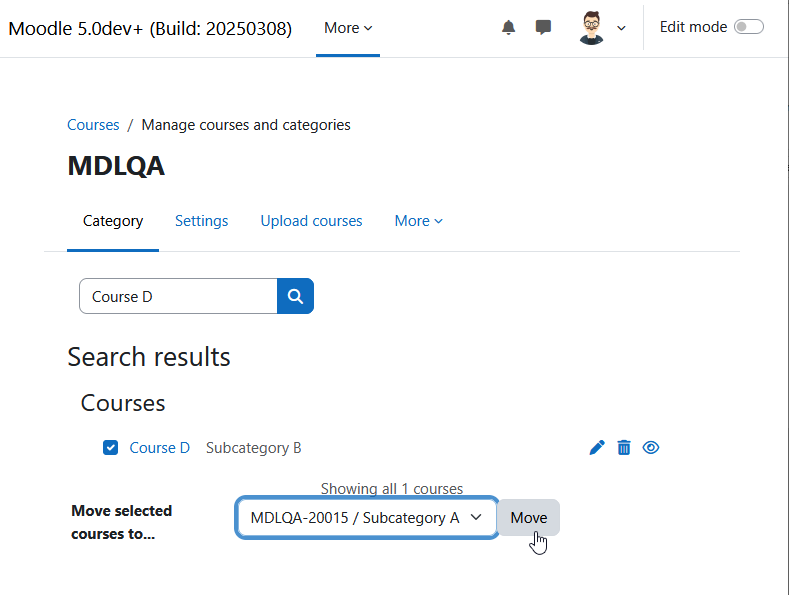Go to the Courses breadcrumb link

[93, 125]
